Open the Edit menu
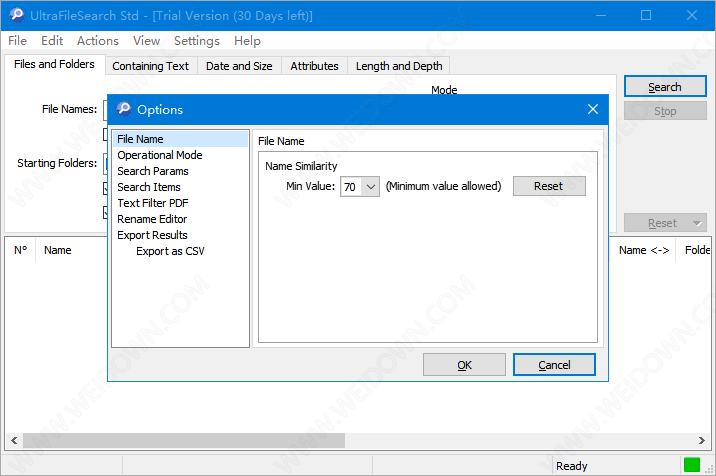 (x=52, y=41)
